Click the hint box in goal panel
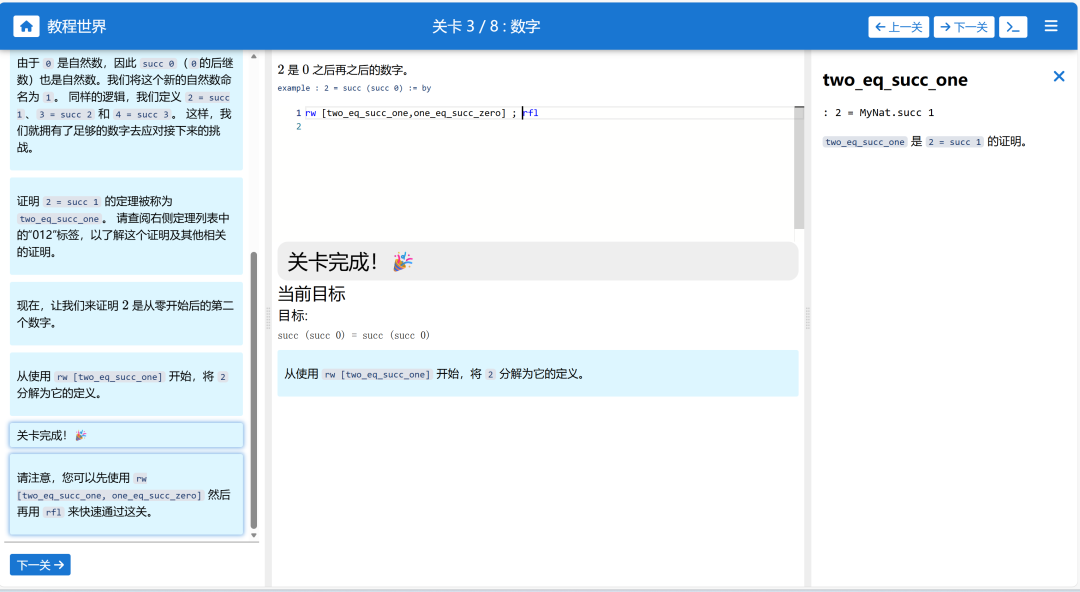This screenshot has height=592, width=1080. point(538,374)
